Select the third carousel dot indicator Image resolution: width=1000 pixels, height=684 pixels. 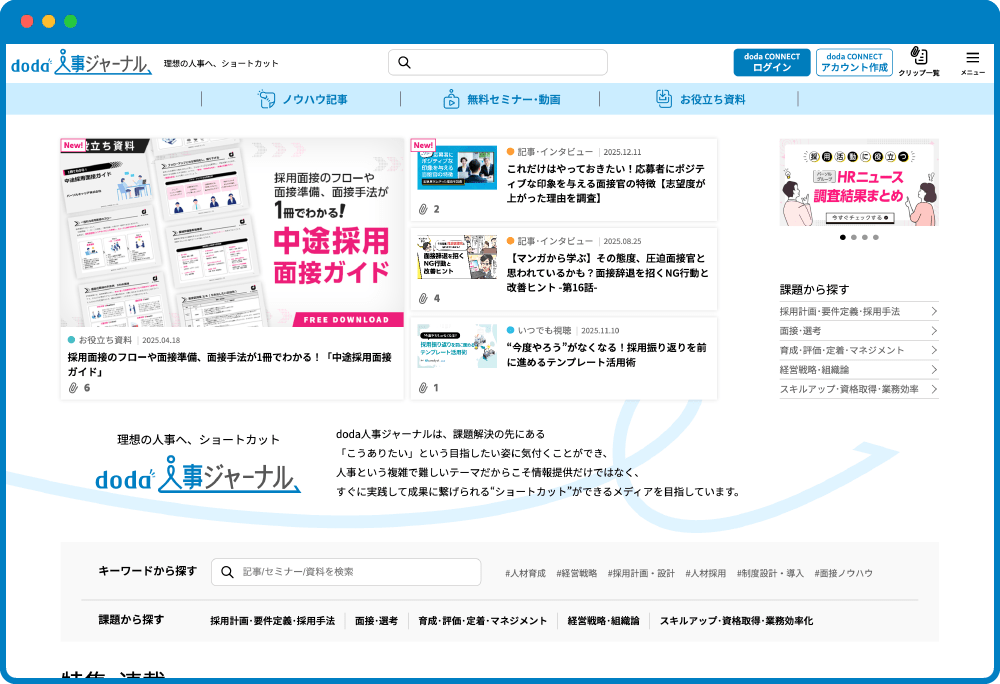(x=865, y=237)
